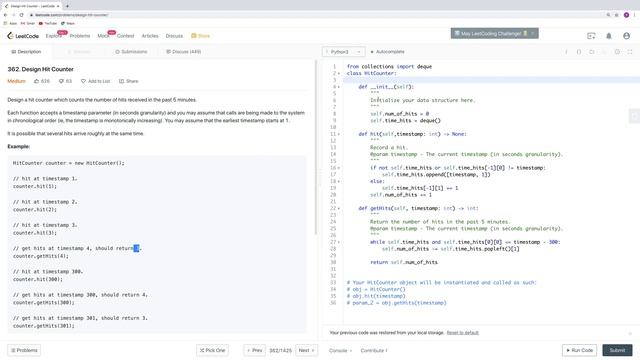Viewport: 640px width, 360px height.
Task: Open the Apps bookmark
Action: (11, 24)
